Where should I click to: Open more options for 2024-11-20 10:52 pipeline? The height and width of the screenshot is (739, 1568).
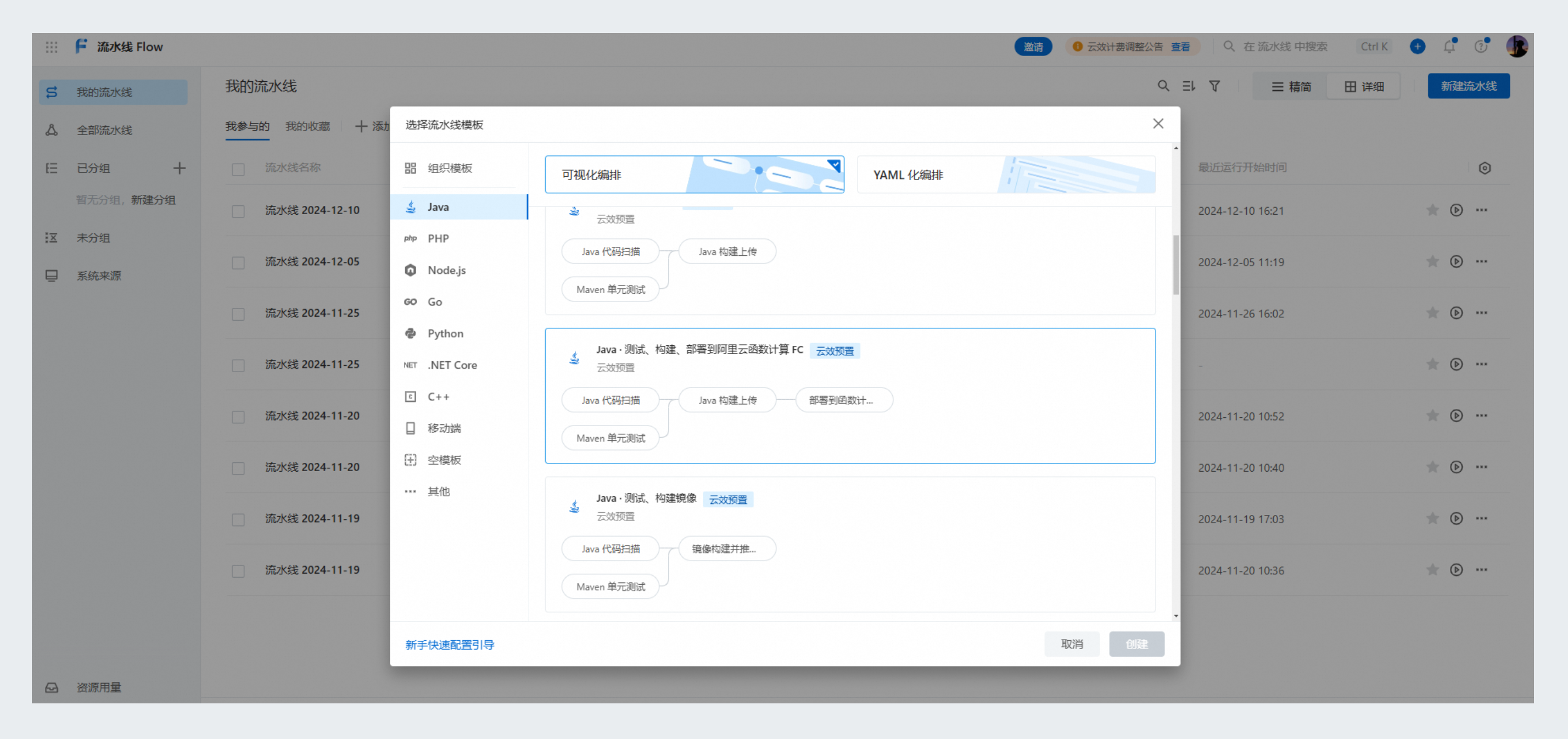(1481, 416)
